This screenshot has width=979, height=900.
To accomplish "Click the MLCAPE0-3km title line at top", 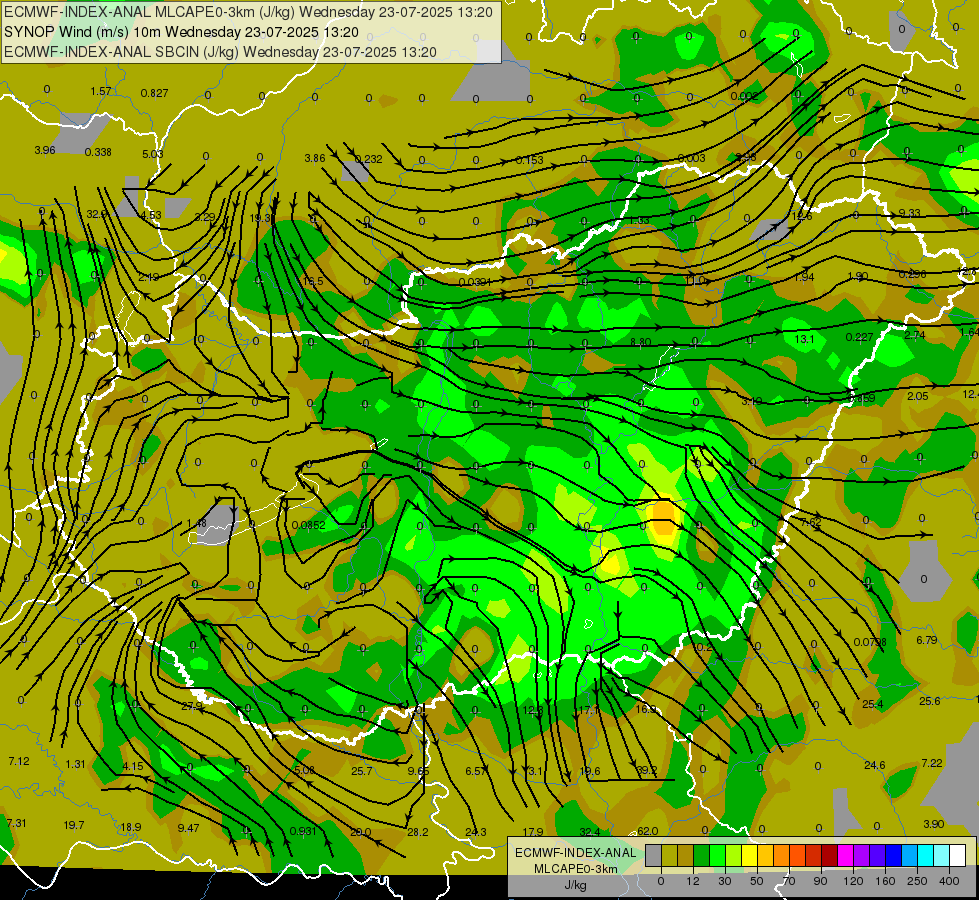I will [248, 12].
